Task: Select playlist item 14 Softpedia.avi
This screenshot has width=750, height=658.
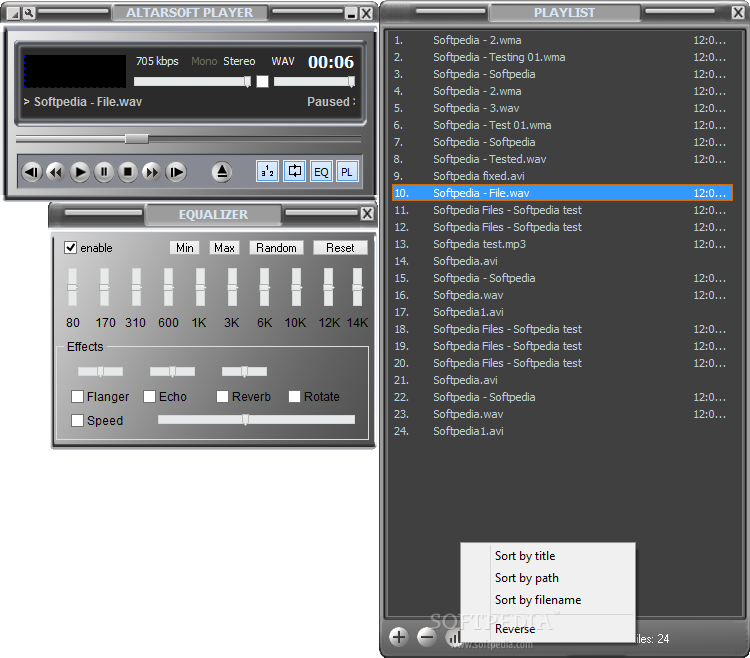Action: tap(562, 261)
